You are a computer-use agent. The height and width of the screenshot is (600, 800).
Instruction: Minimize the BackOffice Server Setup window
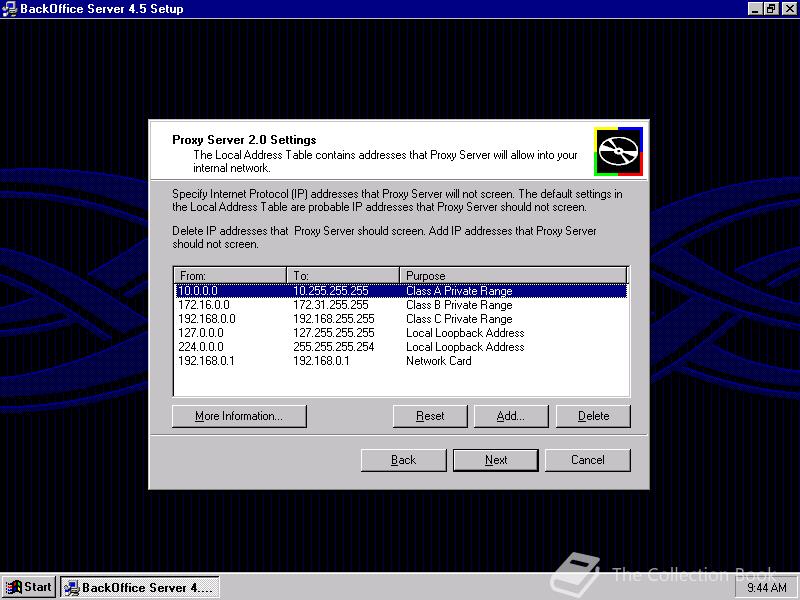[755, 9]
